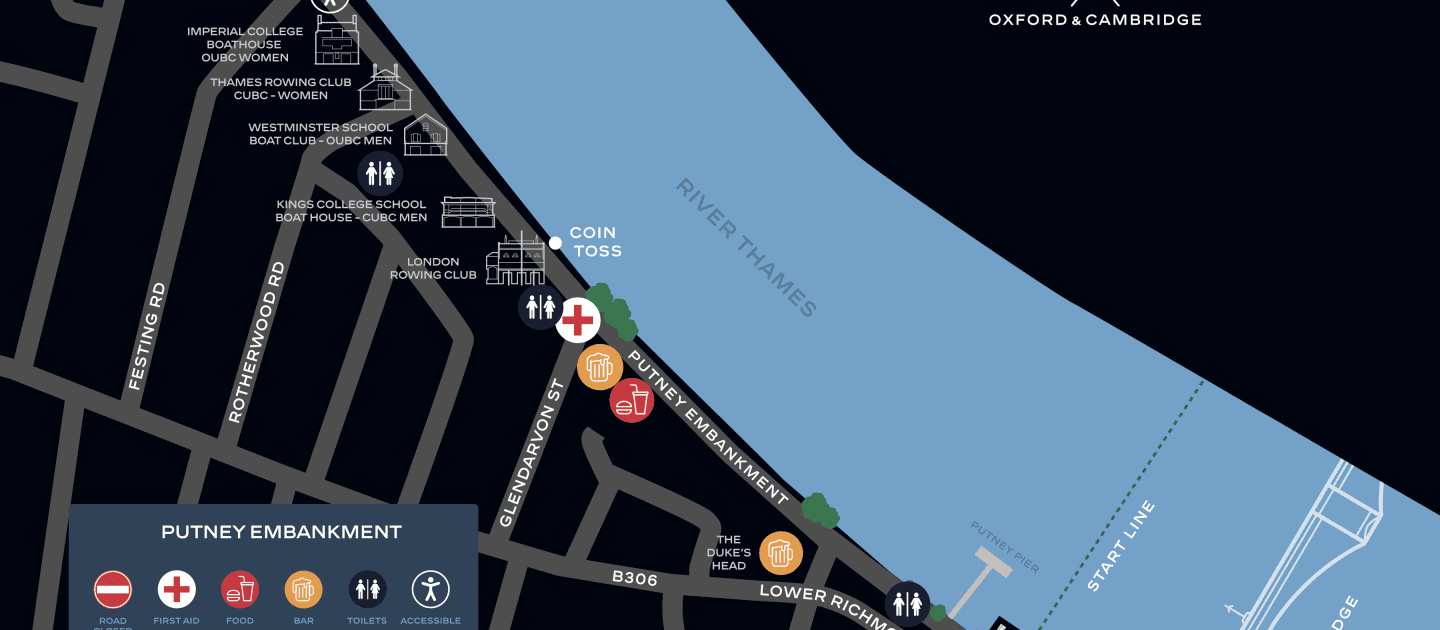Click the Toilets legend icon

tap(368, 590)
